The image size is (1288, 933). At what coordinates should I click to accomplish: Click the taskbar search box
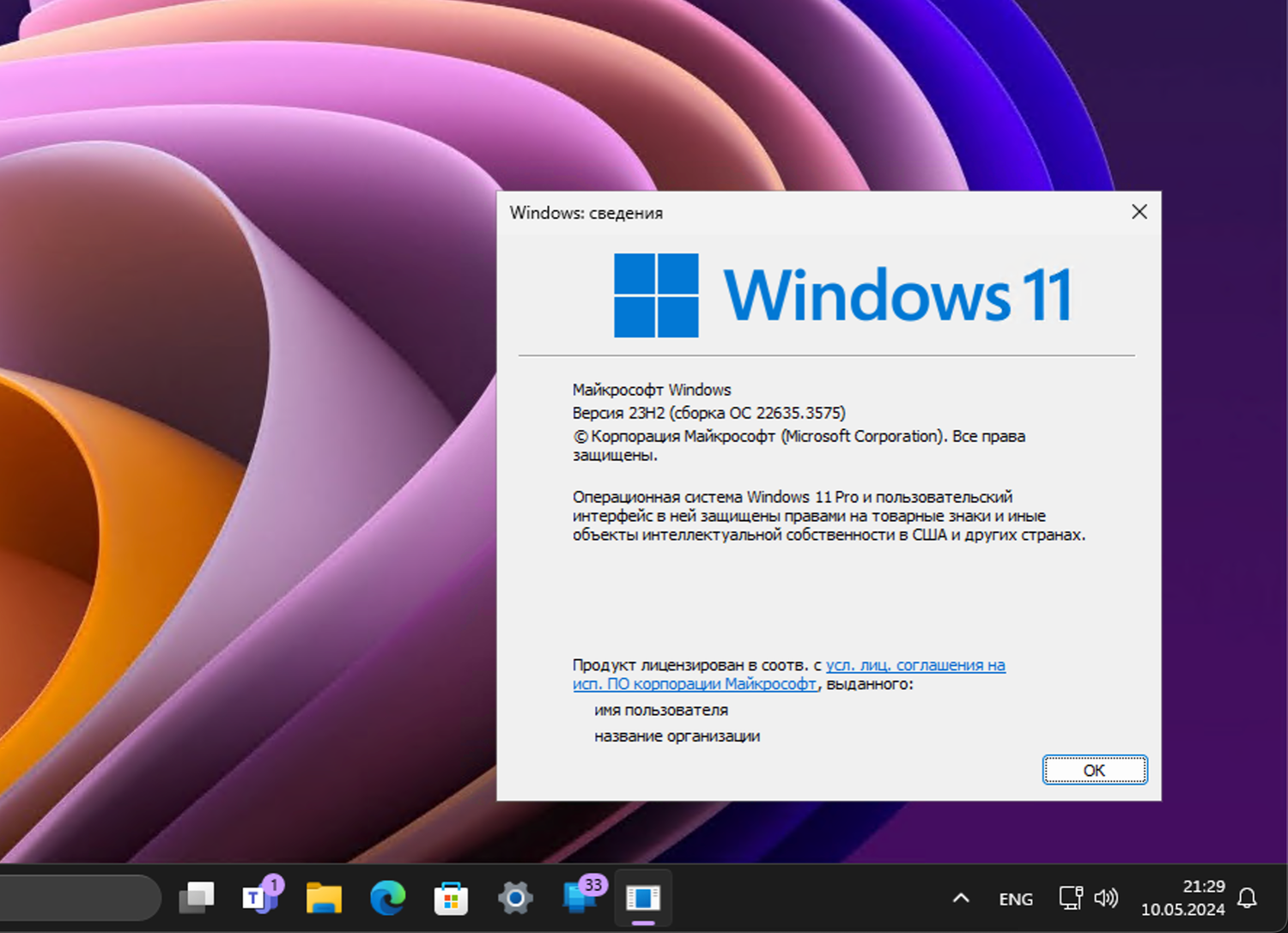(x=77, y=898)
